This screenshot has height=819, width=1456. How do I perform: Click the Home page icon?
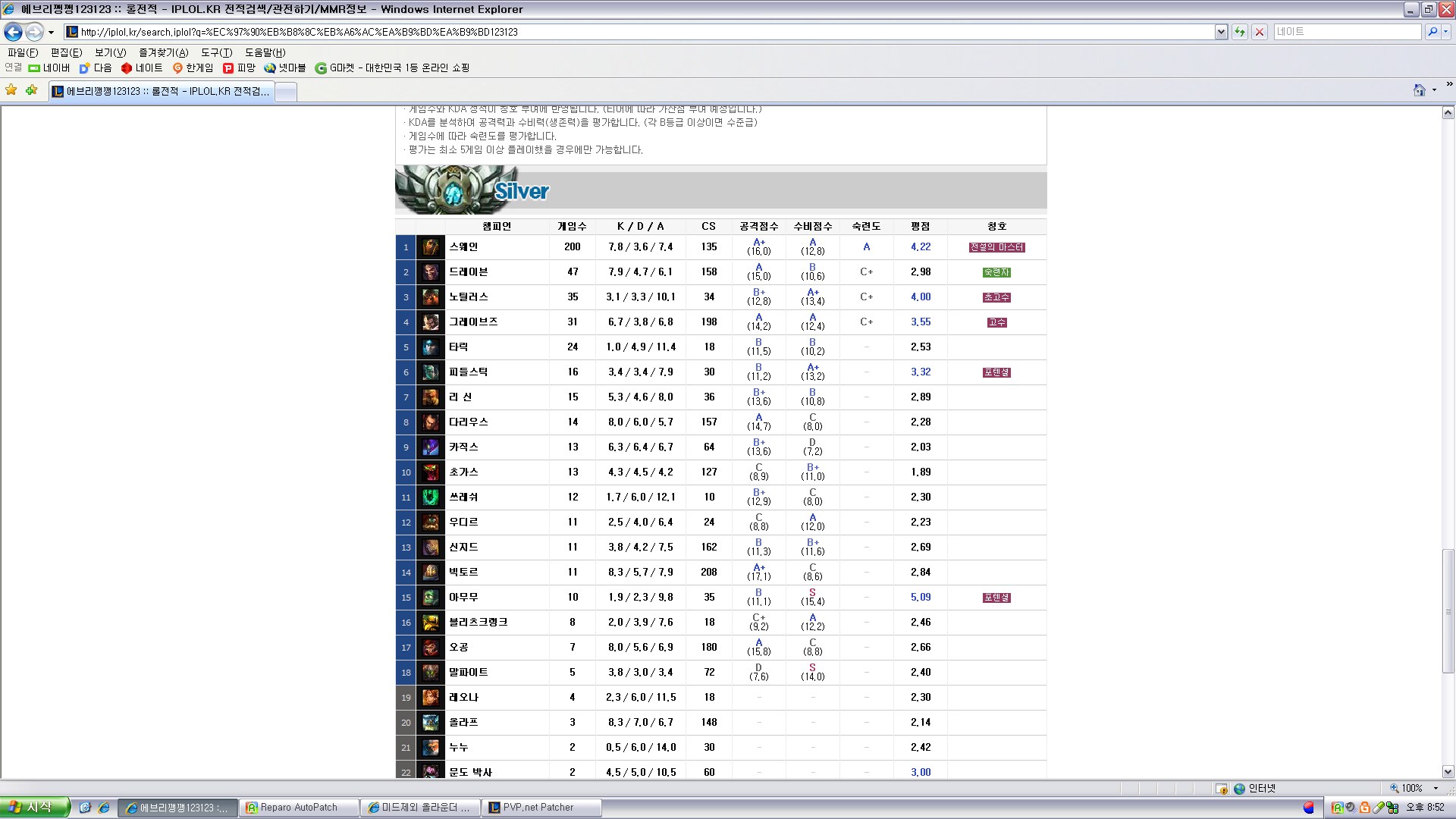(x=1419, y=90)
